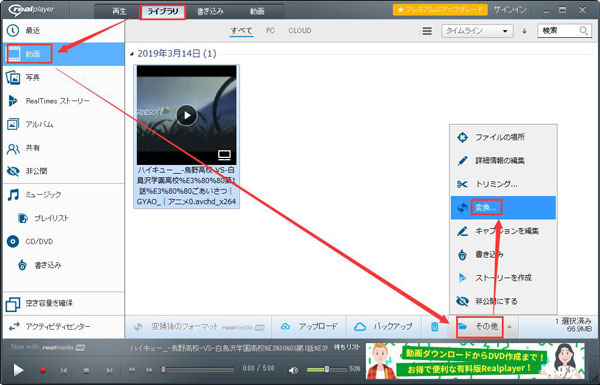Choose 詳細情報の編集 menu entry
Viewport: 600px width, 385px height.
point(503,161)
